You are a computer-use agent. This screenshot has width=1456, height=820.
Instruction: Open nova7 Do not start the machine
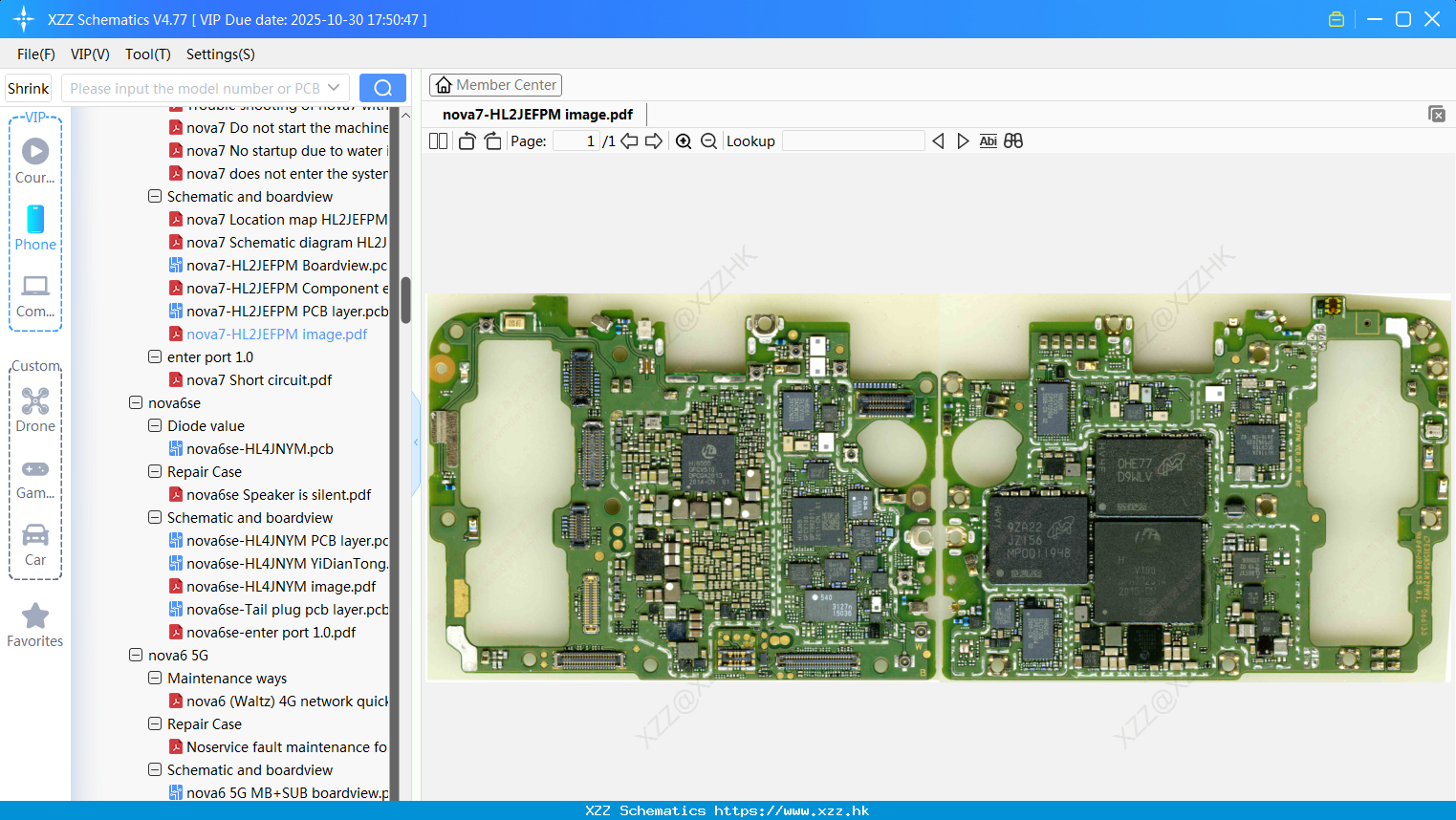coord(278,127)
